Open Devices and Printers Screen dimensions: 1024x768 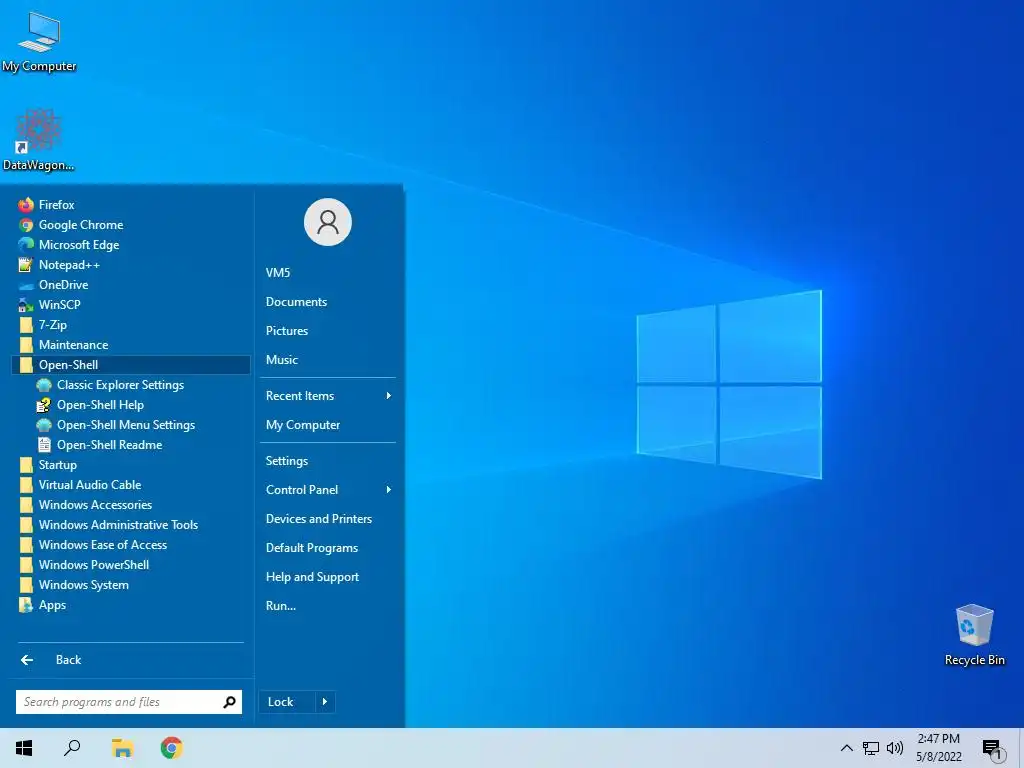click(x=328, y=519)
